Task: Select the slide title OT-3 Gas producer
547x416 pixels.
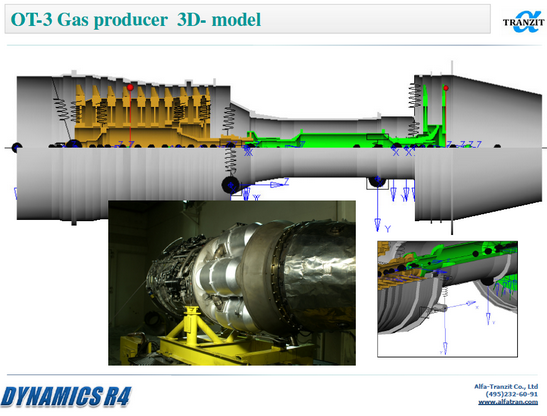Action: [x=89, y=20]
